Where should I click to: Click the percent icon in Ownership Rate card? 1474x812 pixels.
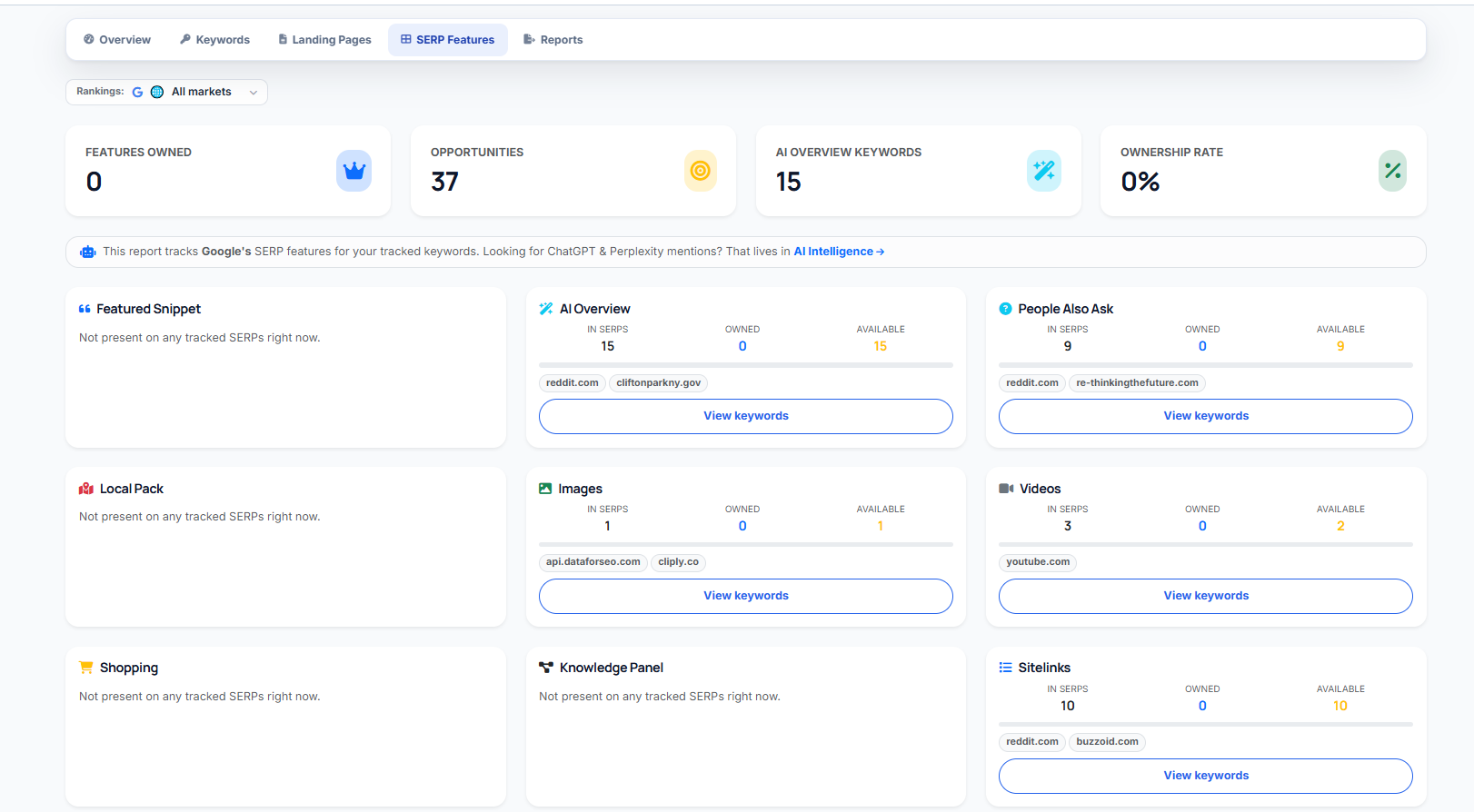[1392, 171]
